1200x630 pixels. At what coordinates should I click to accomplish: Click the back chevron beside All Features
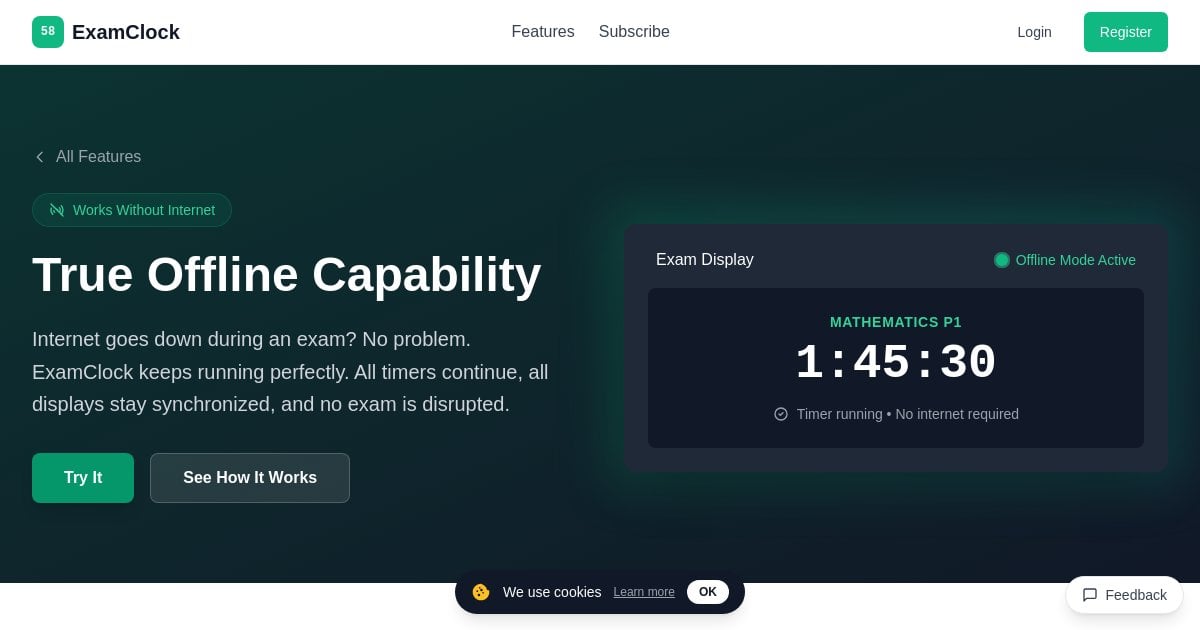tap(40, 157)
